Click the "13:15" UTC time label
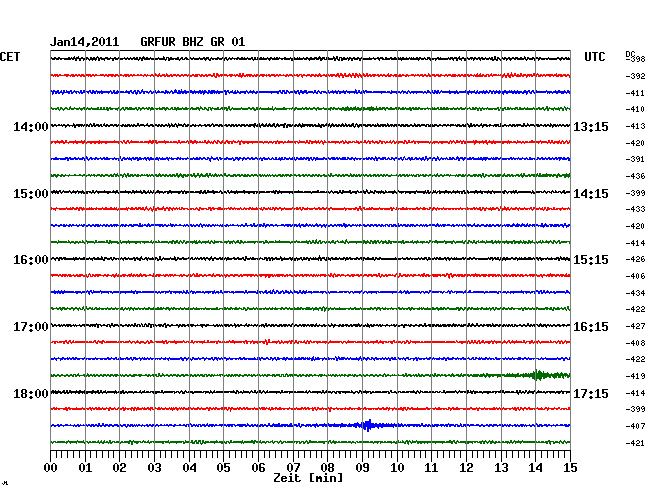This screenshot has height=494, width=650. click(x=591, y=126)
